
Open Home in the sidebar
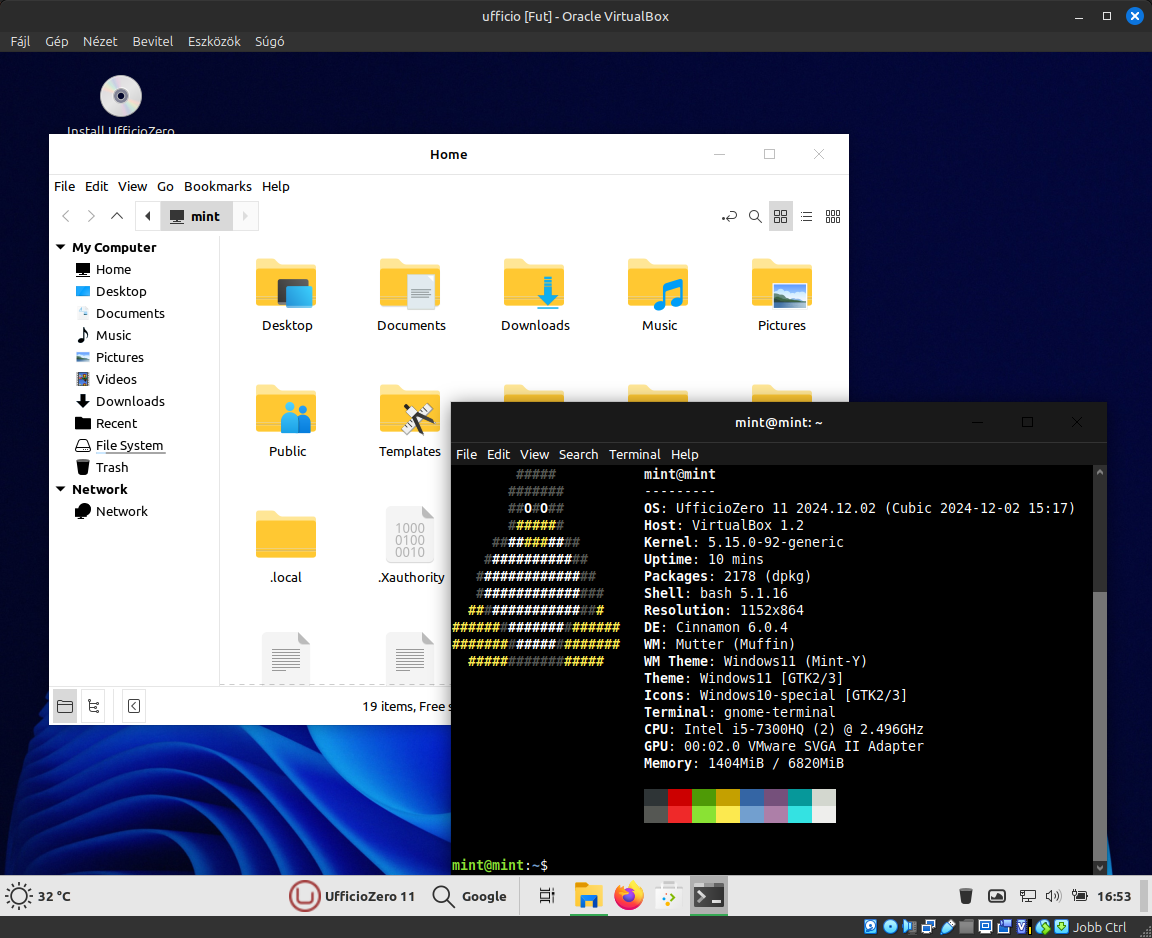pos(113,270)
